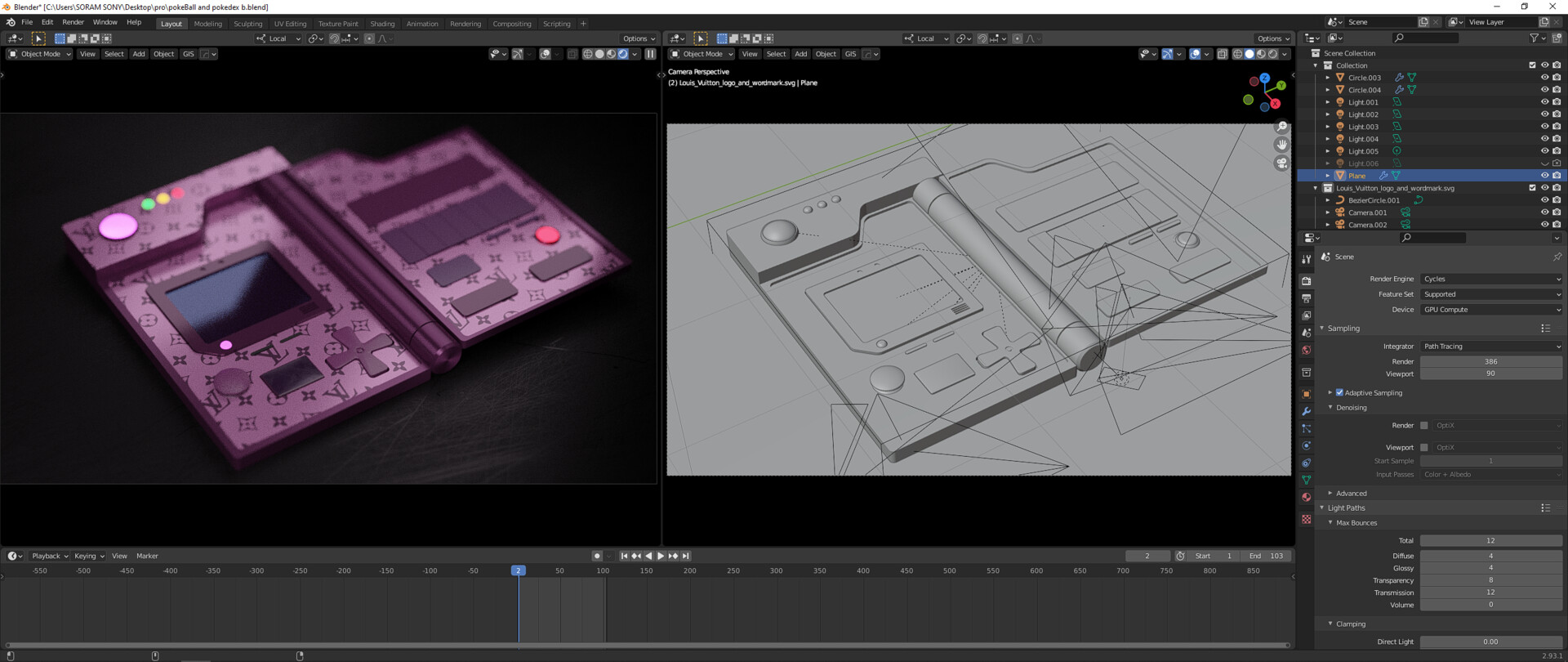
Task: Open the World properties globe icon
Action: pyautogui.click(x=1307, y=351)
